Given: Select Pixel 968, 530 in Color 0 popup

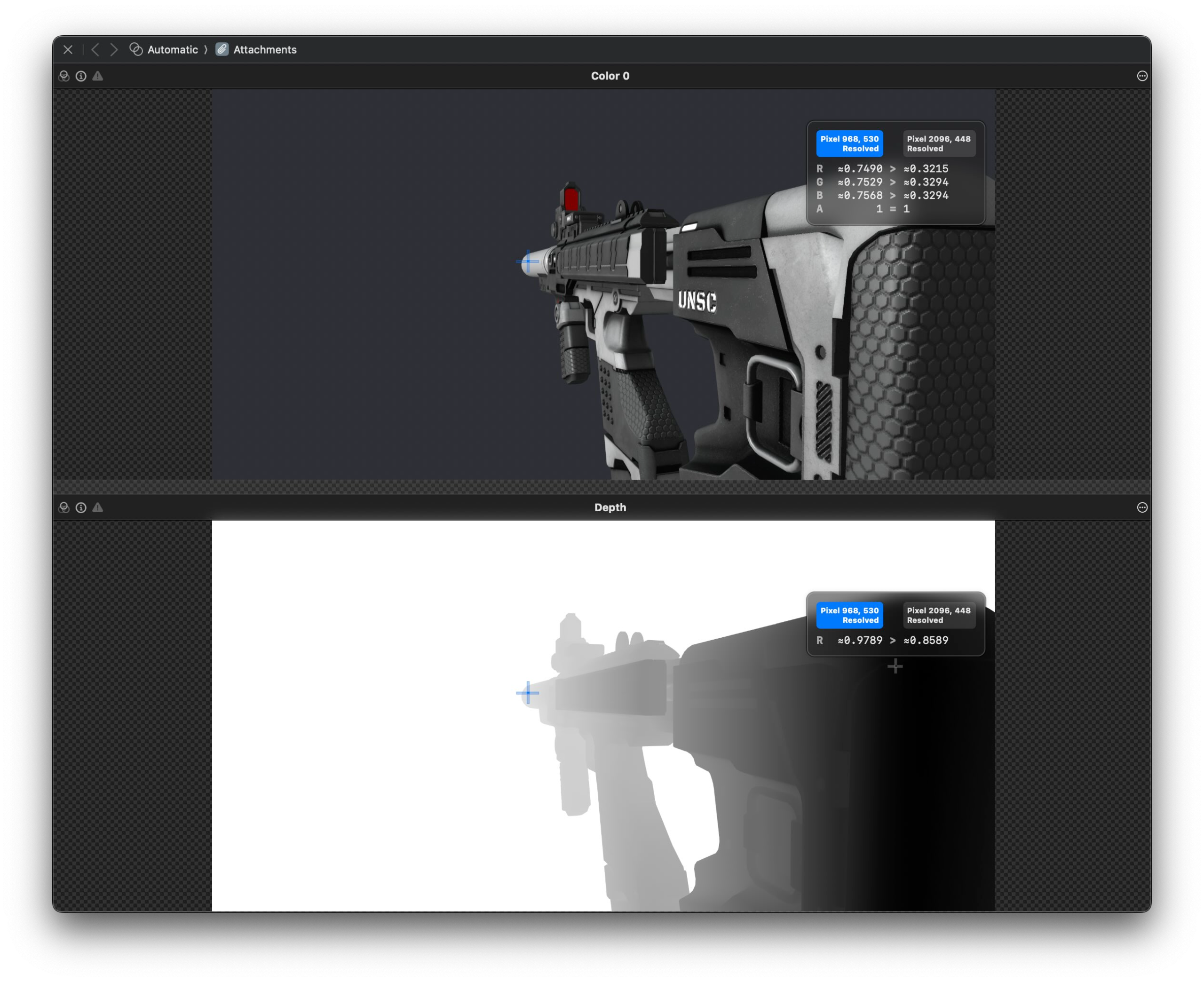Looking at the screenshot, I should [x=849, y=144].
